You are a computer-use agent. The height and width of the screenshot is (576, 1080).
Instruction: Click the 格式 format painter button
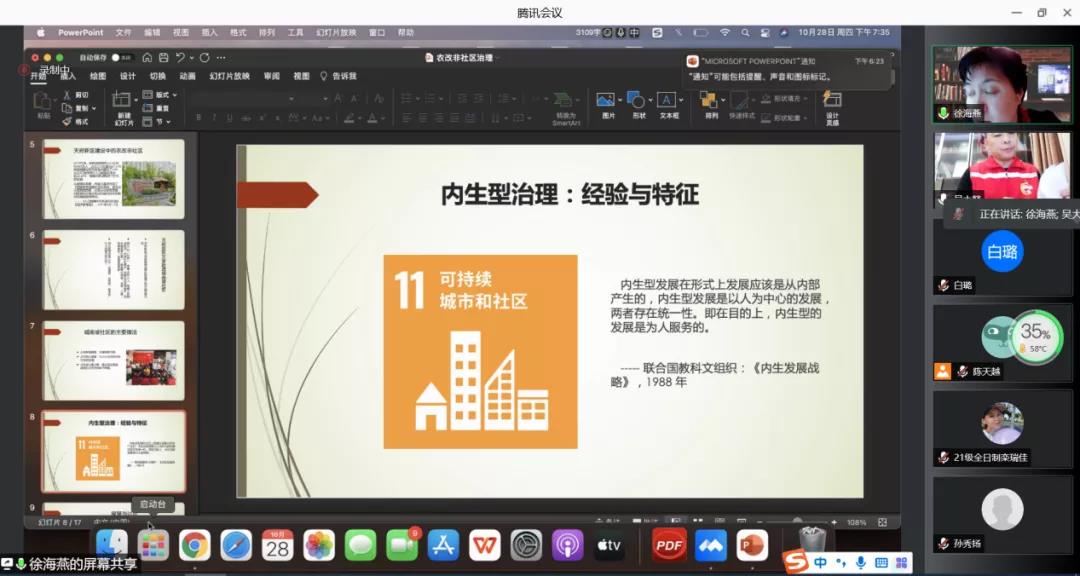(x=75, y=122)
